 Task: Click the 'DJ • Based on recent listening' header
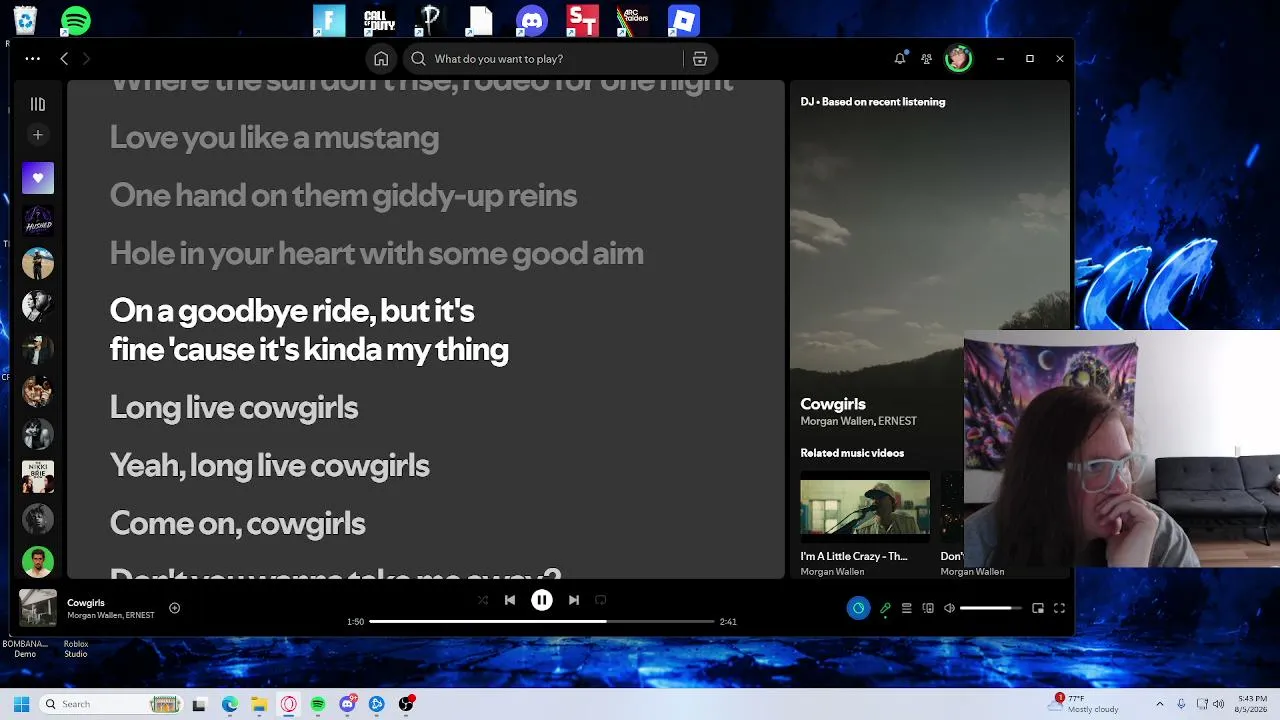[873, 102]
